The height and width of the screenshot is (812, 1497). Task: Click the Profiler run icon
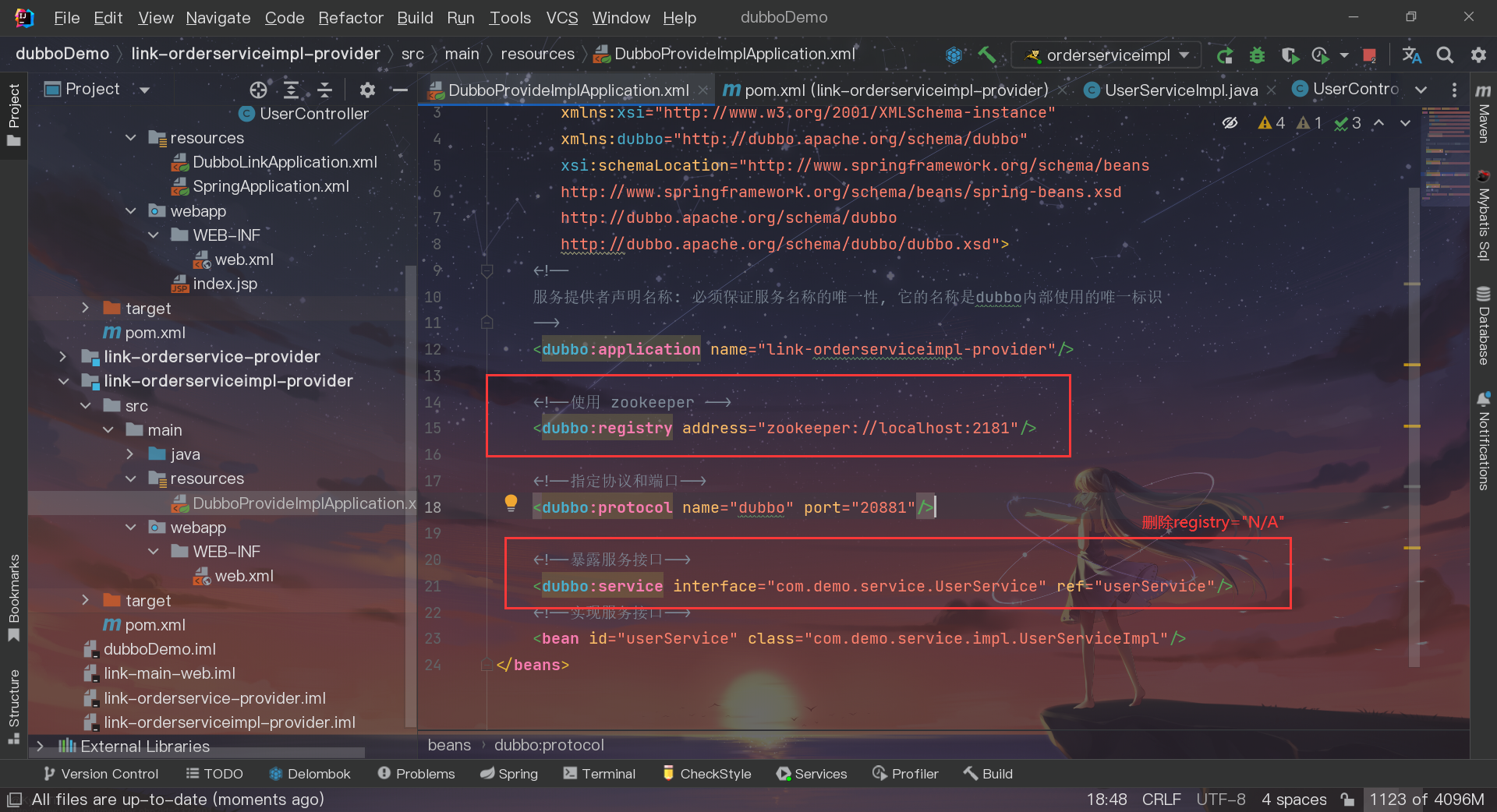pos(1320,55)
